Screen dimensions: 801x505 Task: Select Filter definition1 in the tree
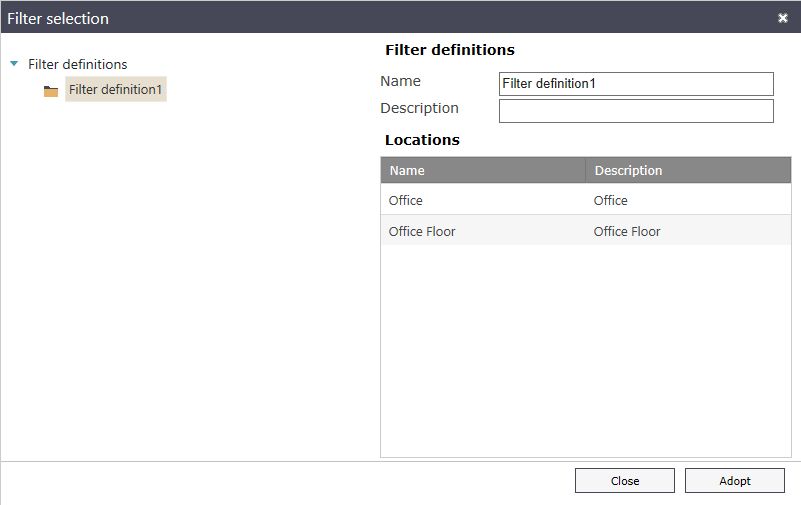(x=115, y=89)
